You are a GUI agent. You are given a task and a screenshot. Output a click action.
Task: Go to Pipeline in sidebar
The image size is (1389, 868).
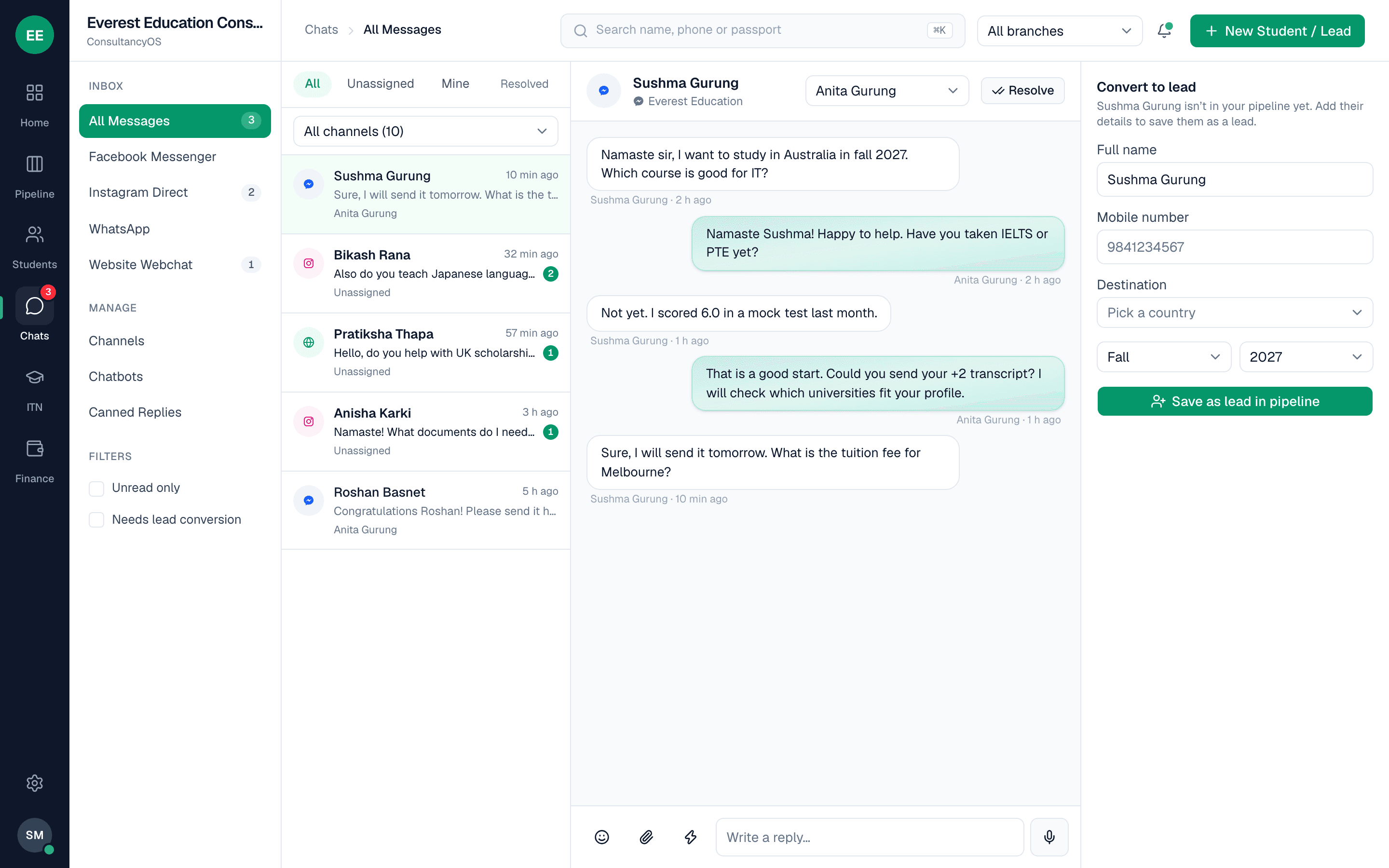pyautogui.click(x=34, y=177)
